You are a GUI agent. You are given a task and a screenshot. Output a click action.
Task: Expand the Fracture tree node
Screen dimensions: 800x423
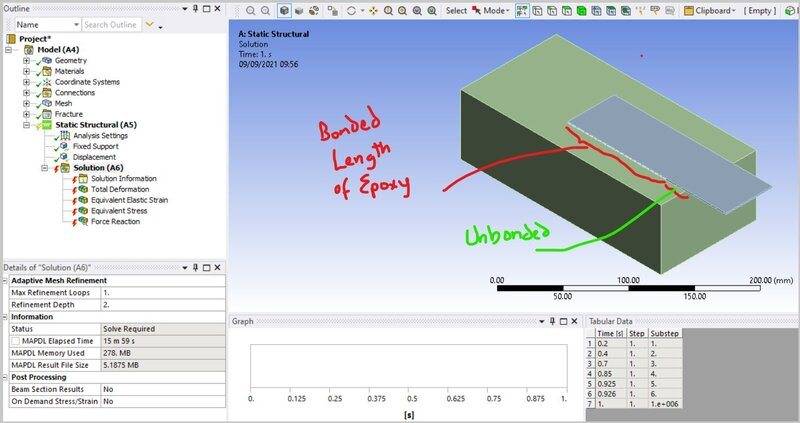(x=26, y=114)
